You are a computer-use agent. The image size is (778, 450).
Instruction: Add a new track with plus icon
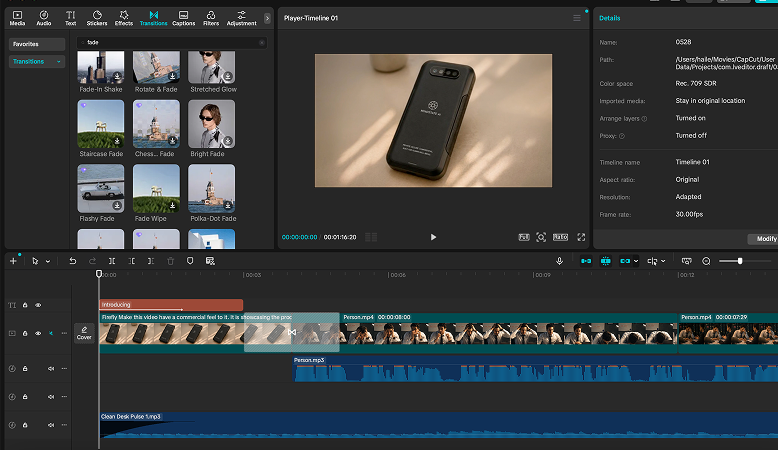click(13, 261)
